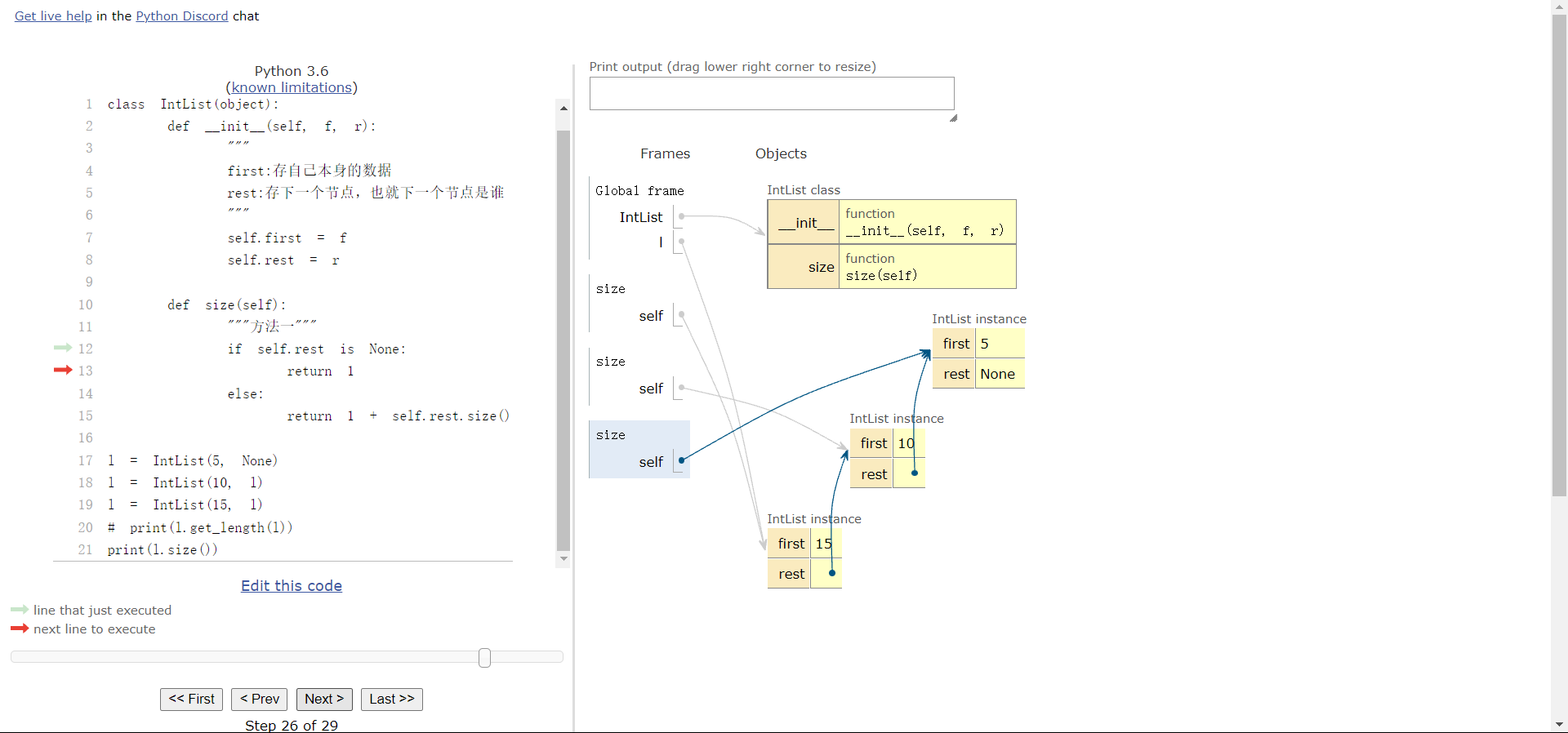This screenshot has height=733, width=1568.
Task: Click the code pane scrollbar up arrow
Action: point(563,108)
